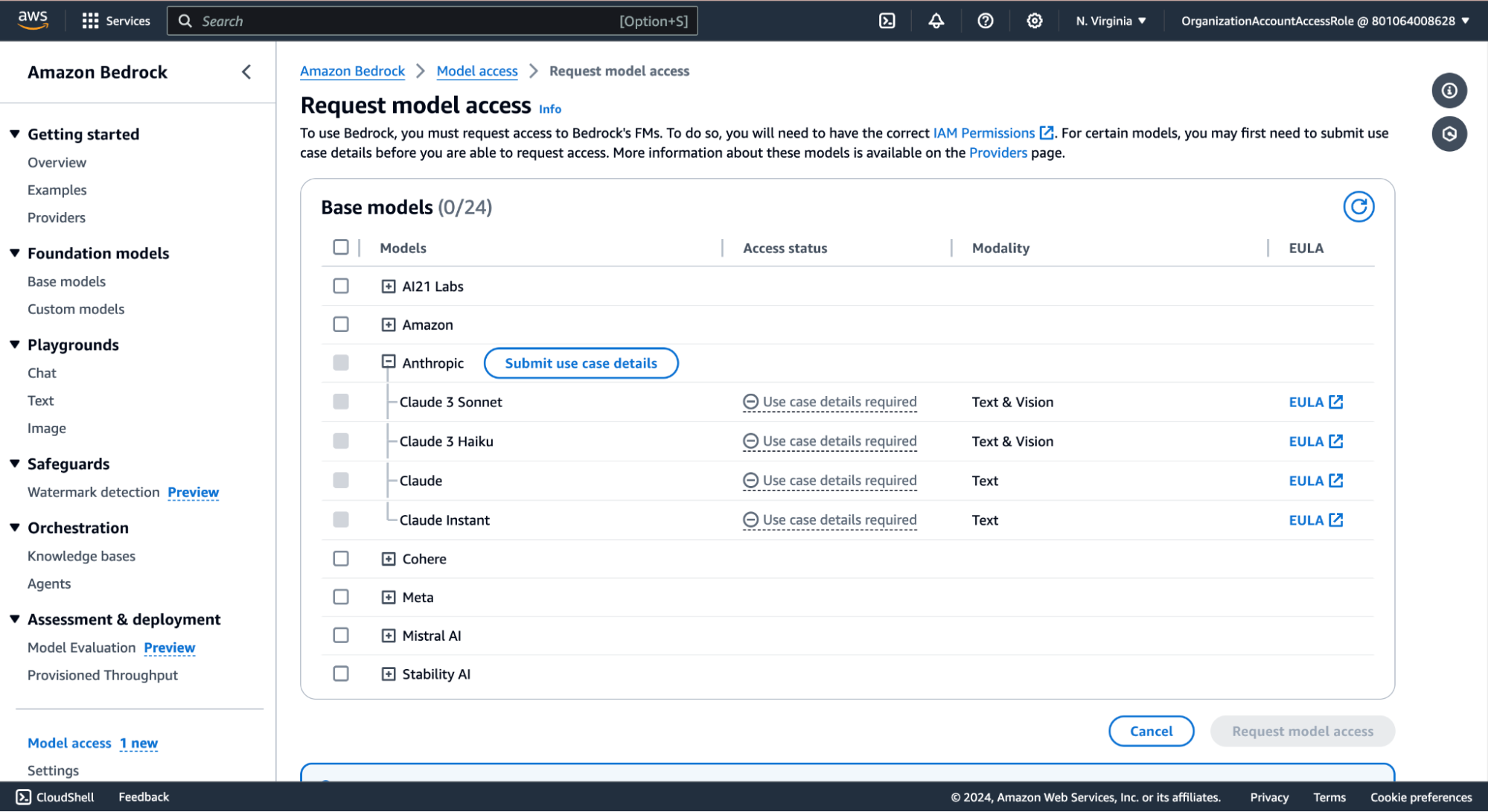Expand the Meta models list
The width and height of the screenshot is (1488, 812).
tap(388, 597)
